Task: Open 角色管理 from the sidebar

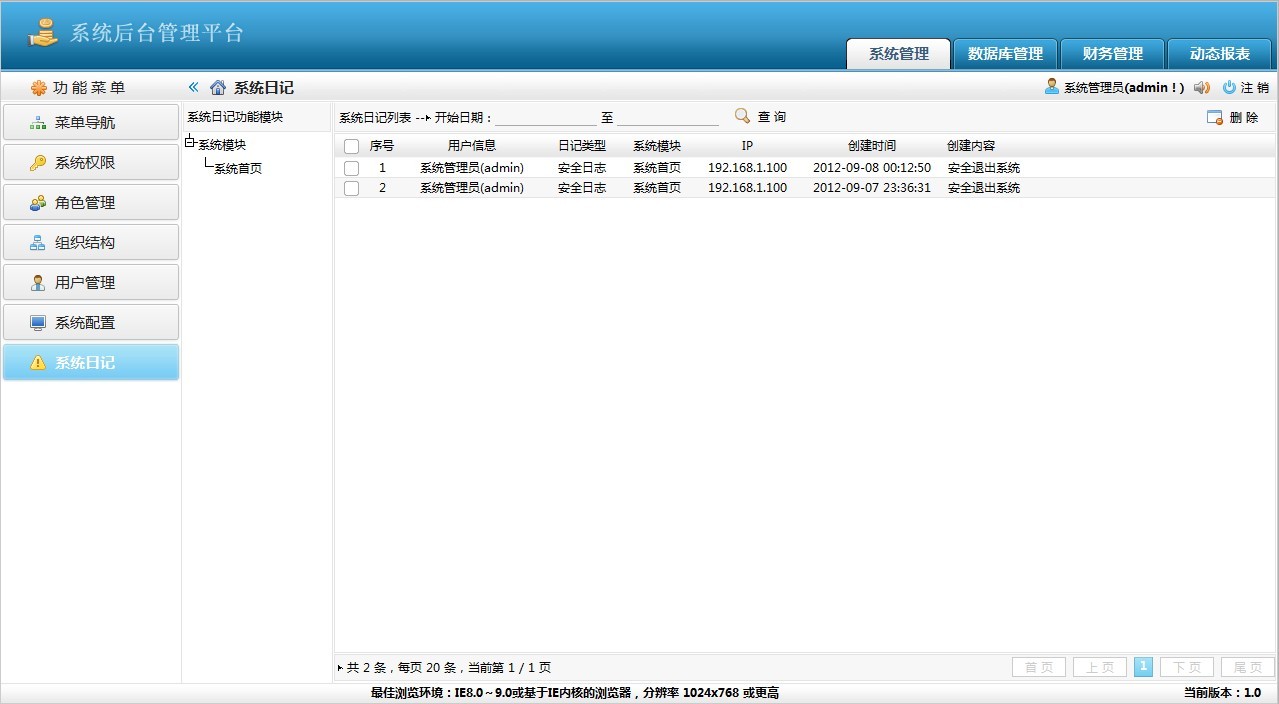Action: [x=91, y=202]
